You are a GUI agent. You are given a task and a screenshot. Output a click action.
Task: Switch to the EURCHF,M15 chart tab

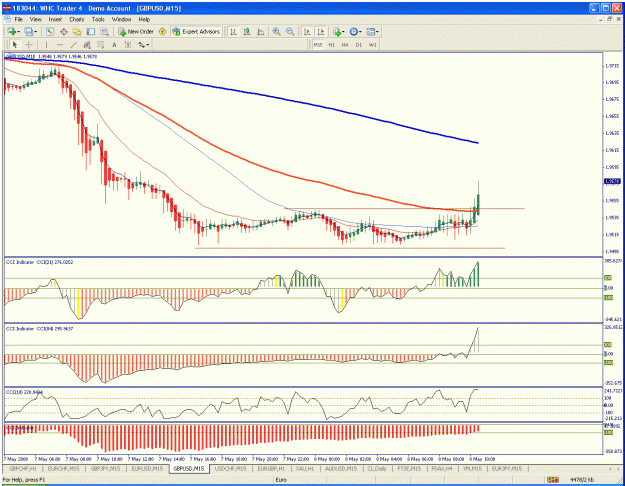(x=64, y=469)
